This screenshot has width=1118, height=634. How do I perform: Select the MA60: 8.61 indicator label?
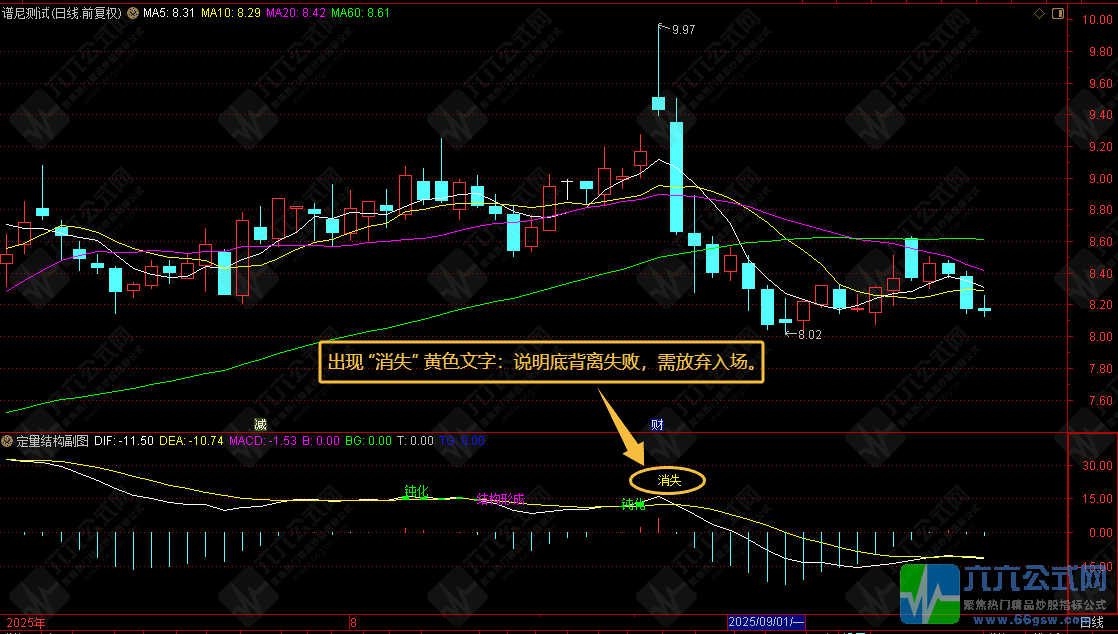coord(360,13)
